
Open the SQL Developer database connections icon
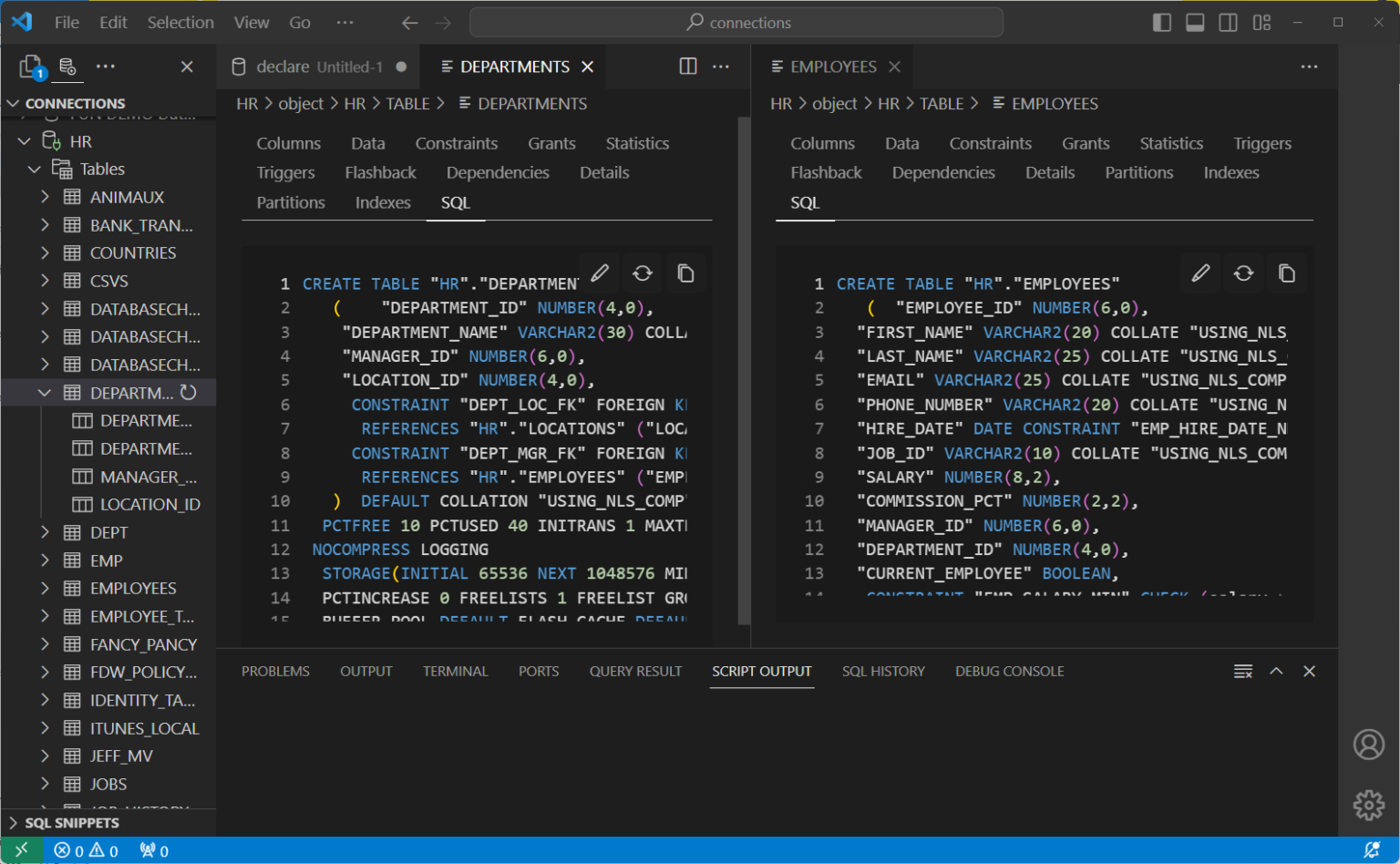pyautogui.click(x=67, y=66)
